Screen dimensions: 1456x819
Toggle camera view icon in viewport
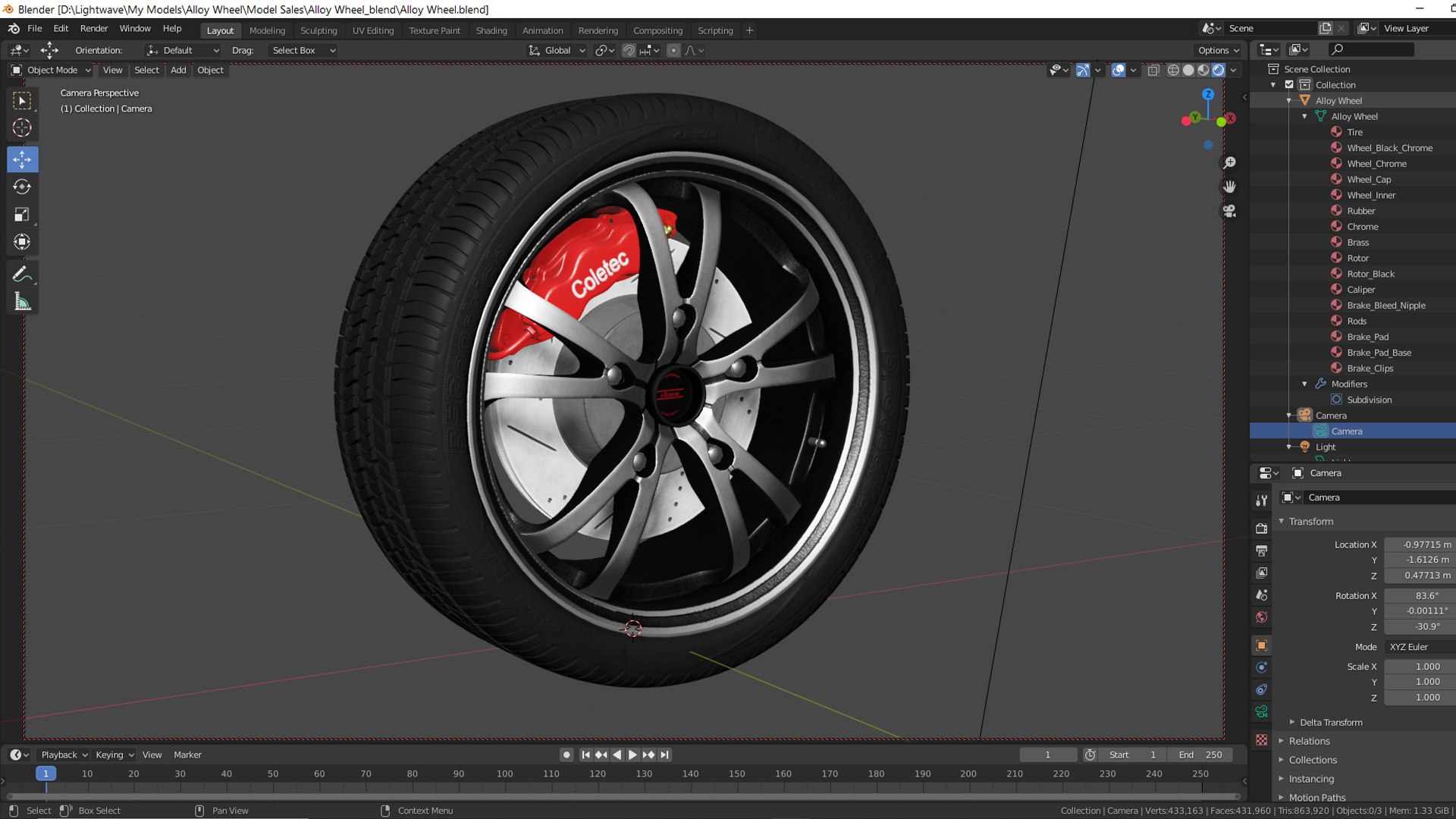point(1229,211)
